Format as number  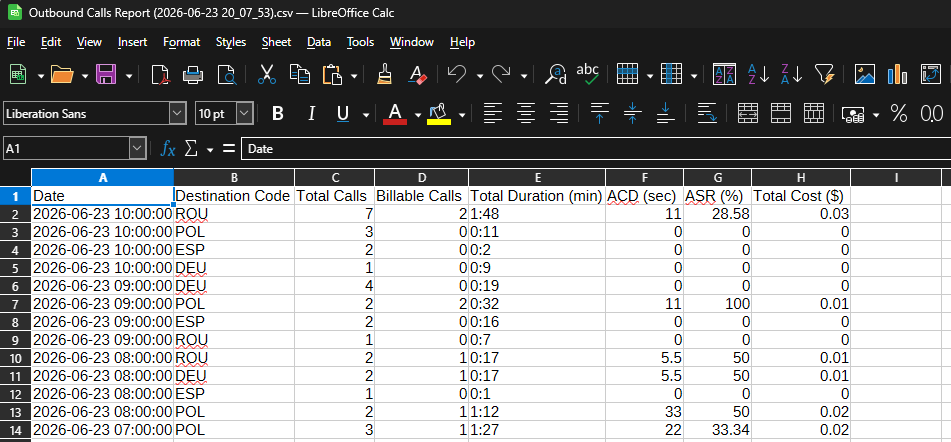point(932,113)
